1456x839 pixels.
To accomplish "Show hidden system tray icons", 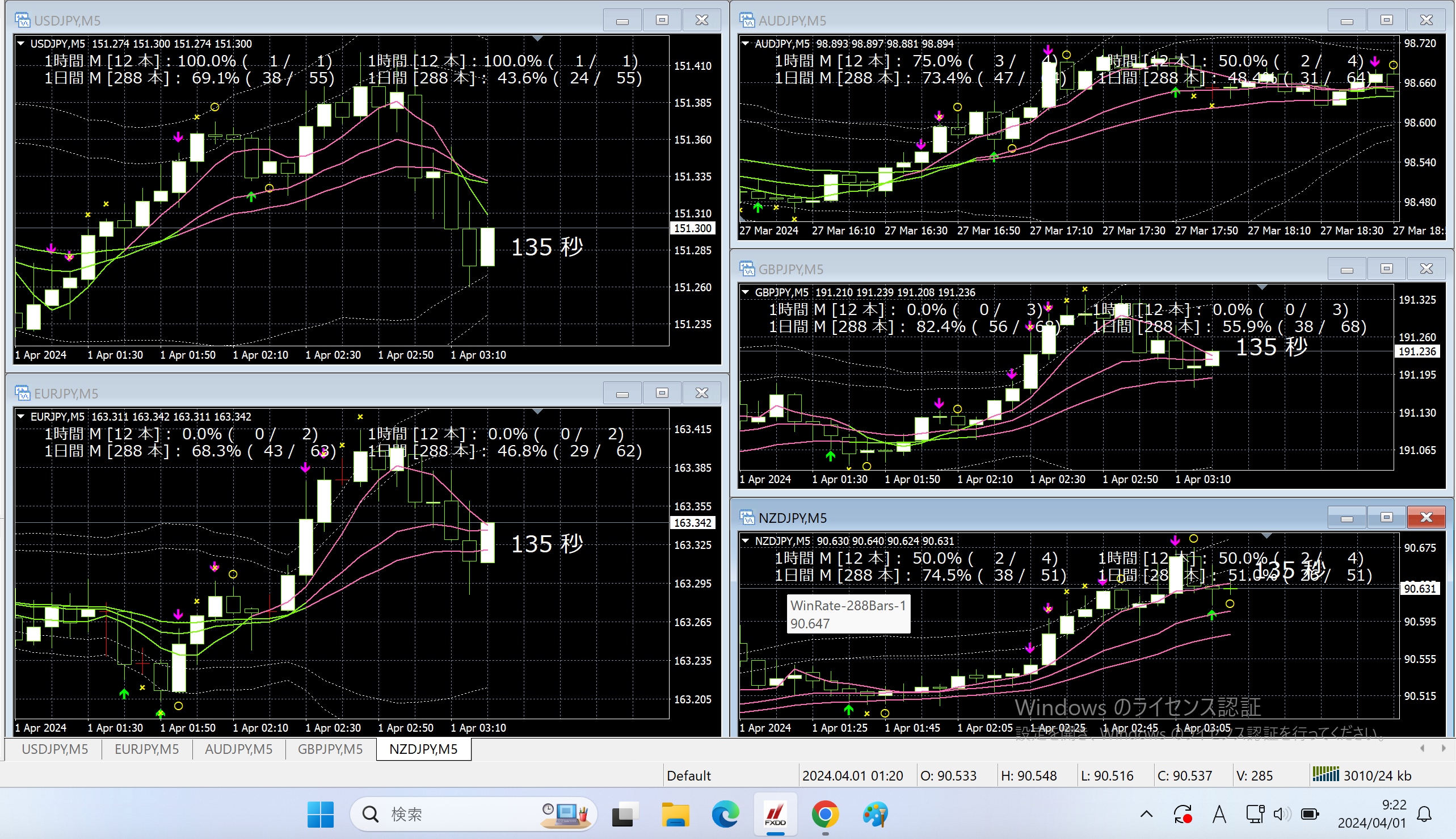I will click(x=1146, y=814).
